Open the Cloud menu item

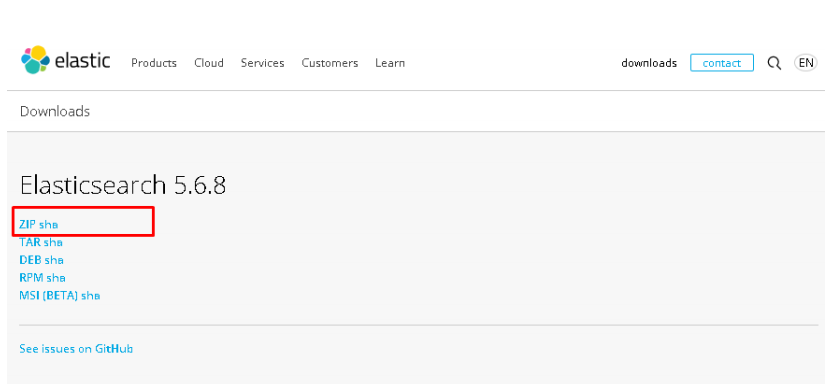click(209, 63)
